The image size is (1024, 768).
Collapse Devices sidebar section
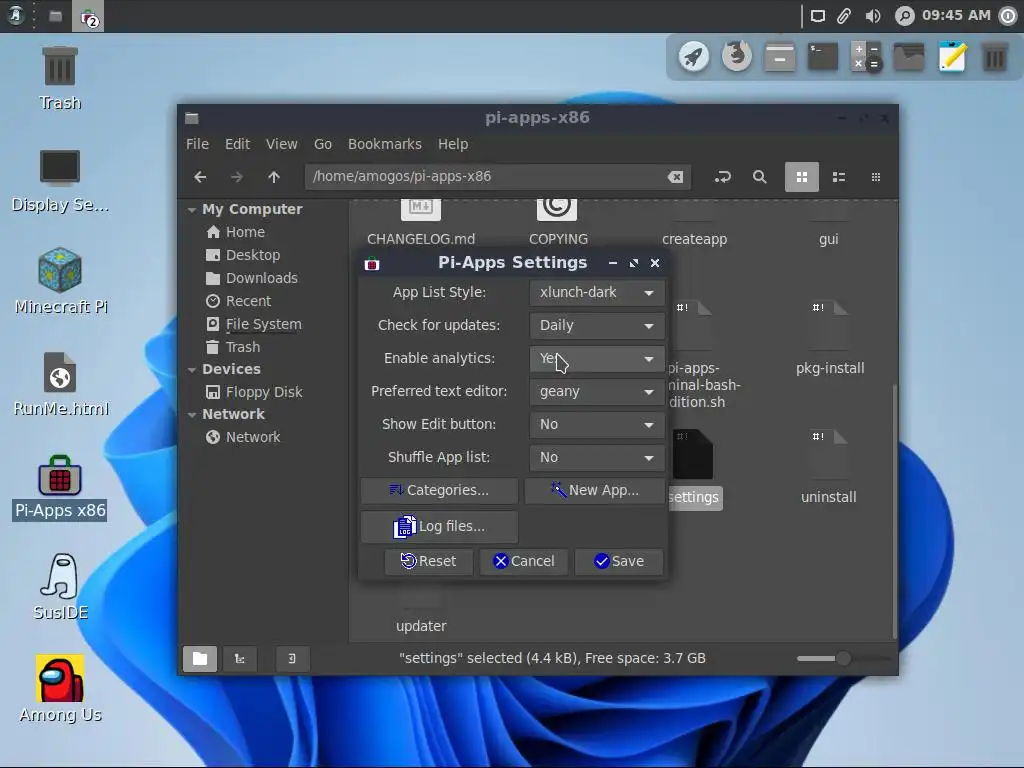click(x=192, y=370)
